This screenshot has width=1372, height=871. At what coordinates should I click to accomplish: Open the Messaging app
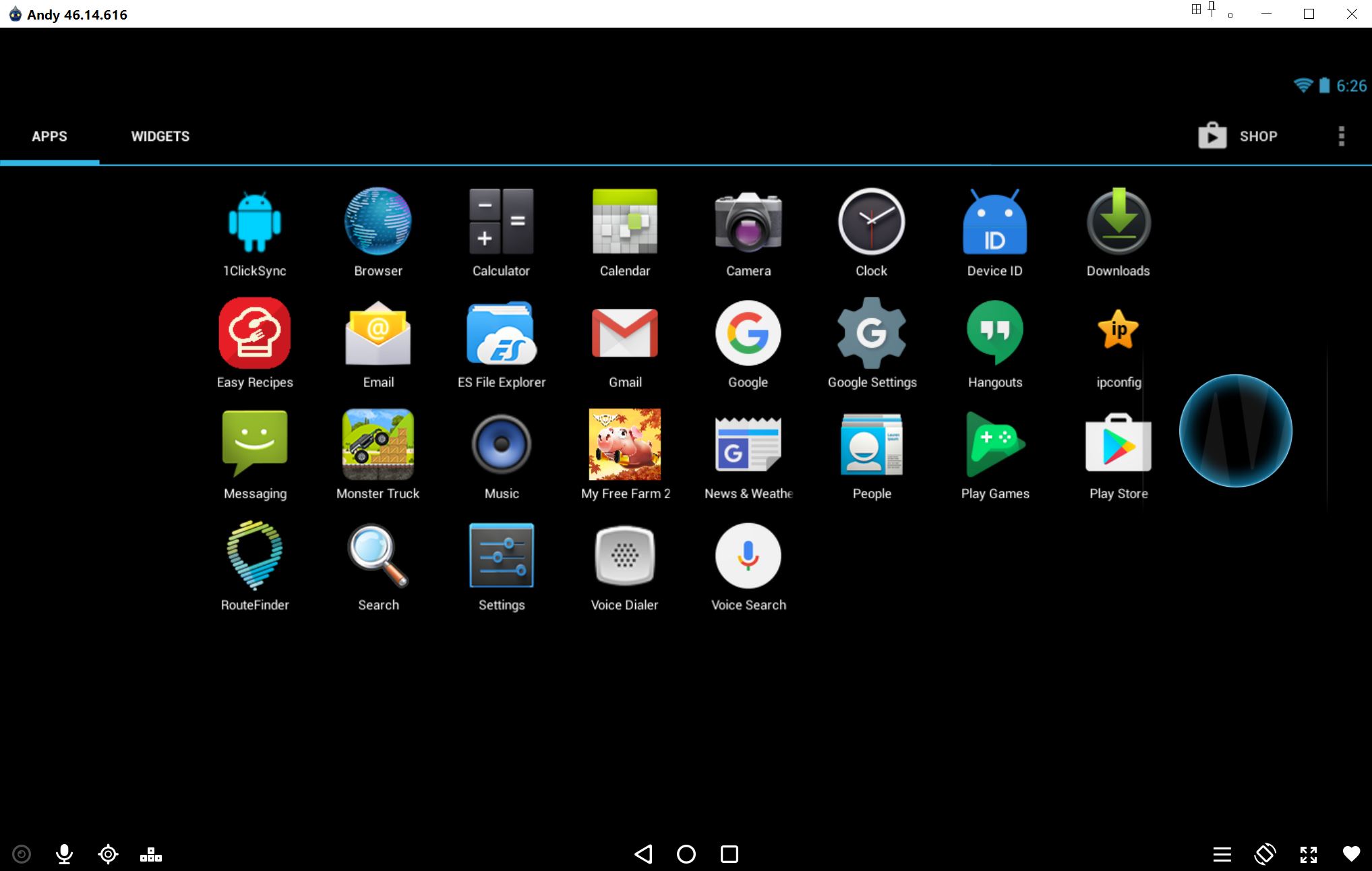click(x=255, y=455)
